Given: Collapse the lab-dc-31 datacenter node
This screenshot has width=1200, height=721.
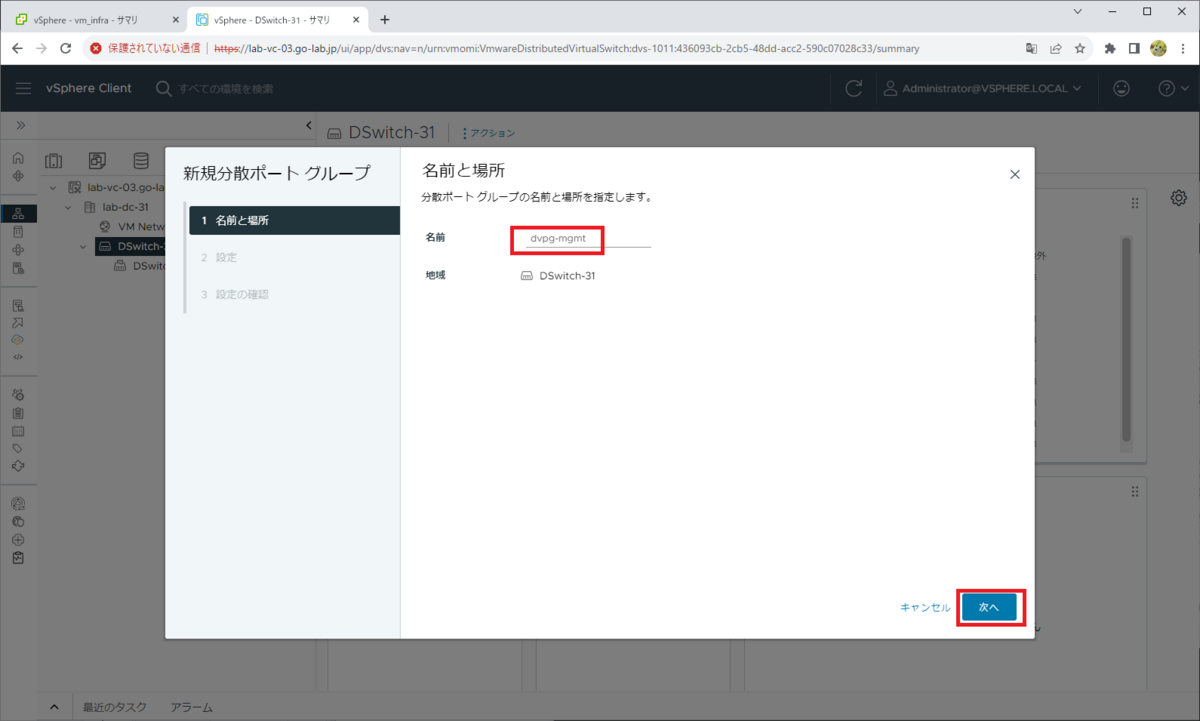Looking at the screenshot, I should click(69, 207).
